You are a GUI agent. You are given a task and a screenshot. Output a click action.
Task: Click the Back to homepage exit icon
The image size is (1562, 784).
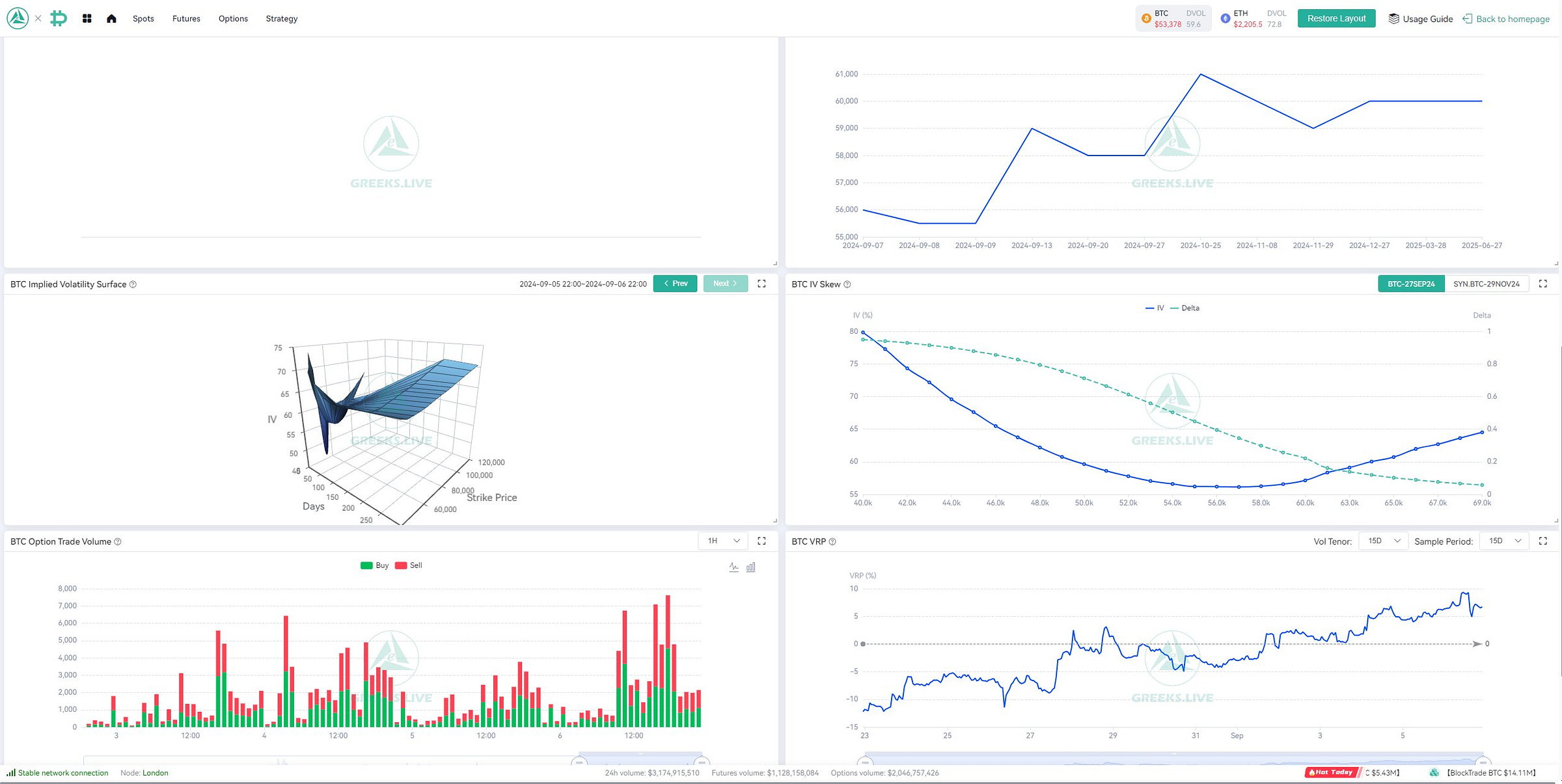point(1468,18)
